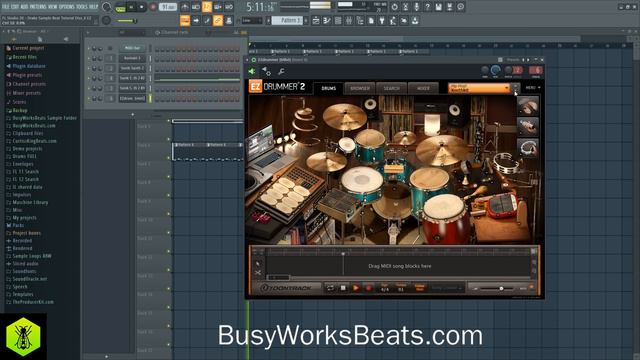Expand the Recent files folder

coord(24,57)
